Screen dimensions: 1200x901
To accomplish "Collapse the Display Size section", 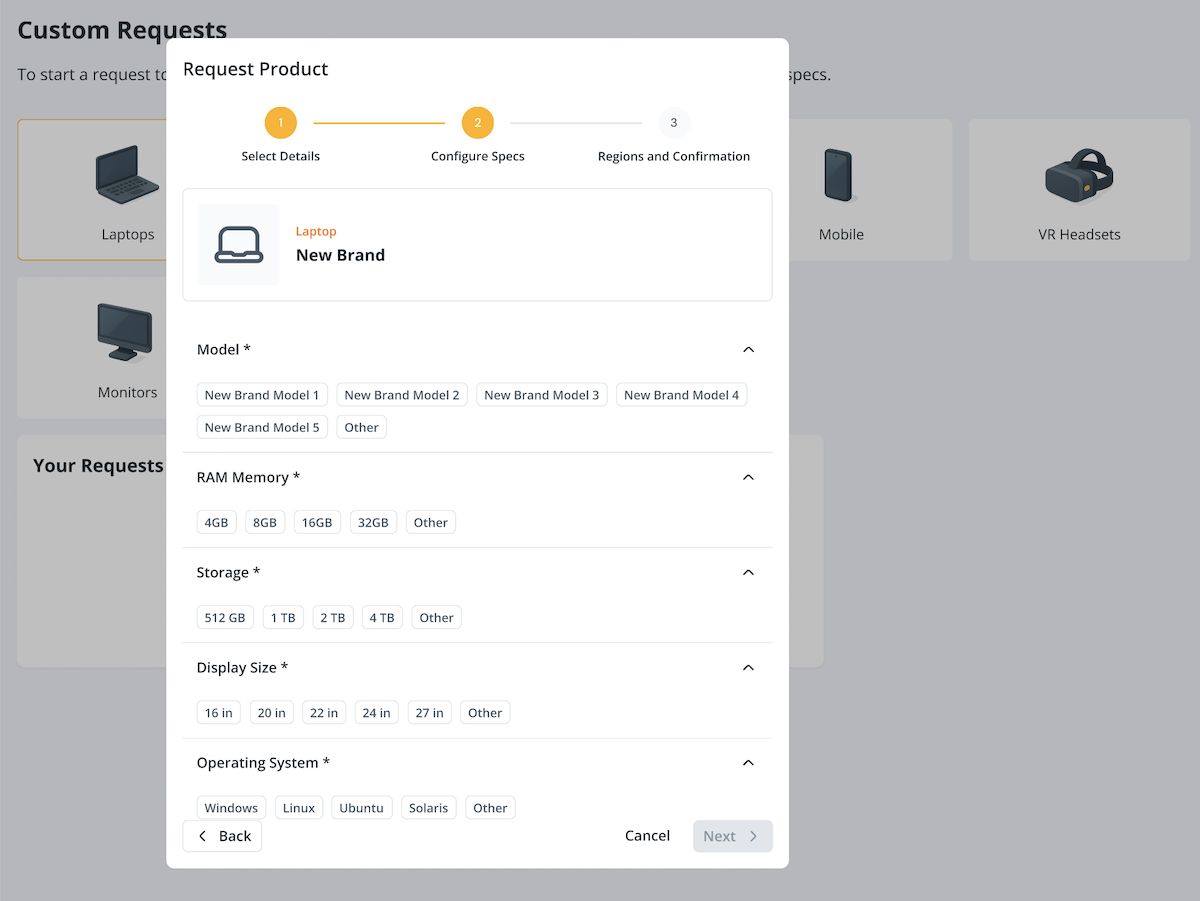I will (x=748, y=668).
